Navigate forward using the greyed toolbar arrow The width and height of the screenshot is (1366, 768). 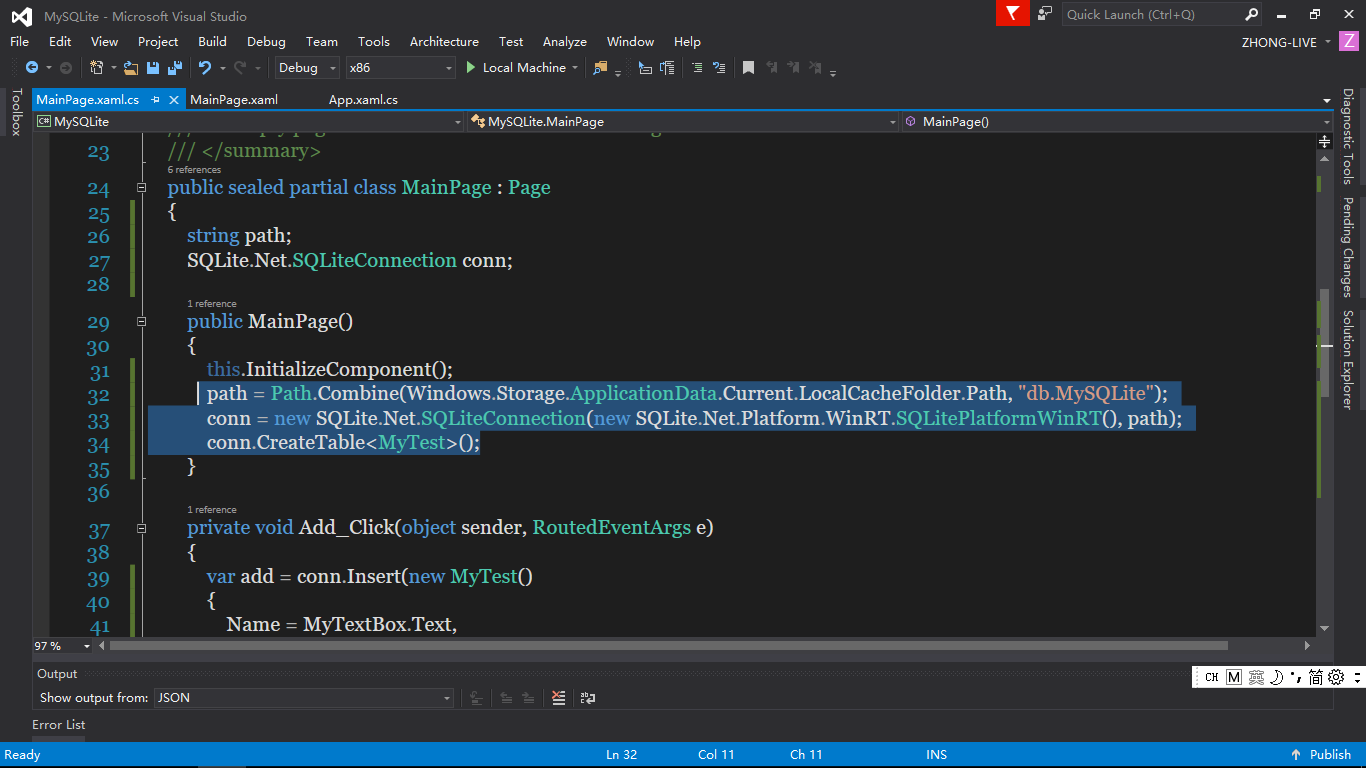click(66, 68)
